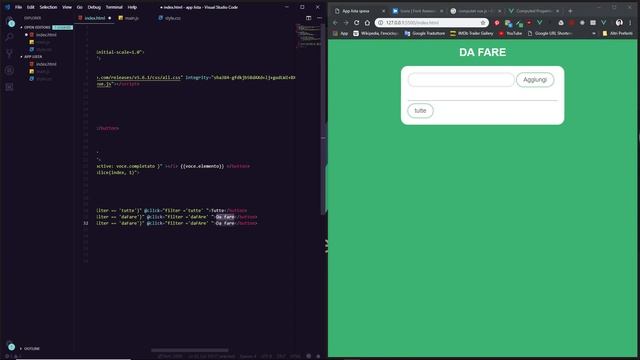View site information icon in address bar
640x360 pixels.
tap(380, 23)
